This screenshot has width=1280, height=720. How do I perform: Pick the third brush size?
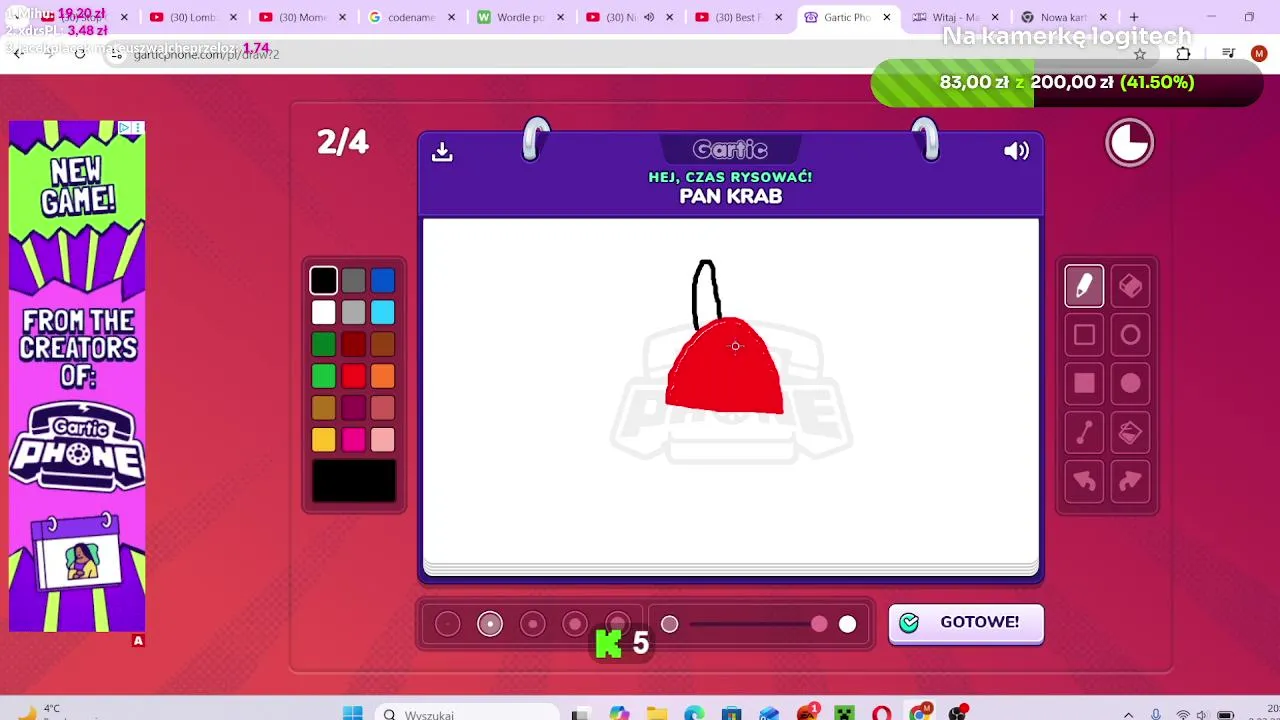[532, 624]
